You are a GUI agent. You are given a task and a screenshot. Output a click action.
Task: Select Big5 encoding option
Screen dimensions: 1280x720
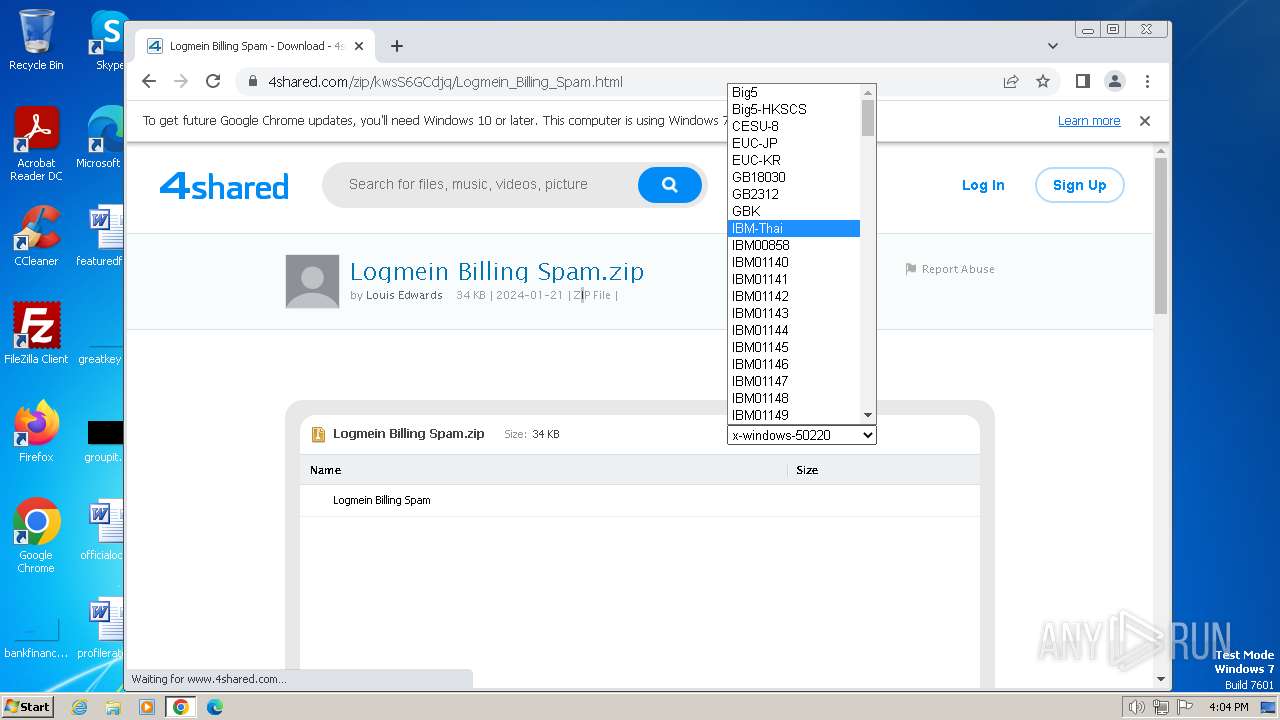794,92
